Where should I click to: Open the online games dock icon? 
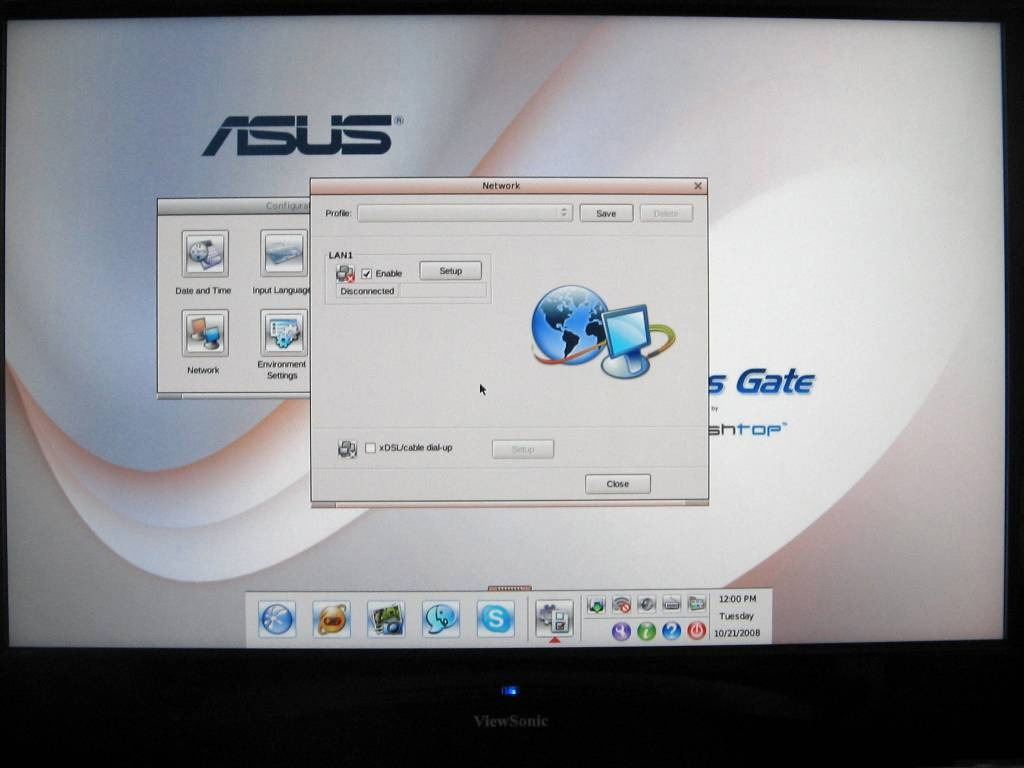pos(332,618)
